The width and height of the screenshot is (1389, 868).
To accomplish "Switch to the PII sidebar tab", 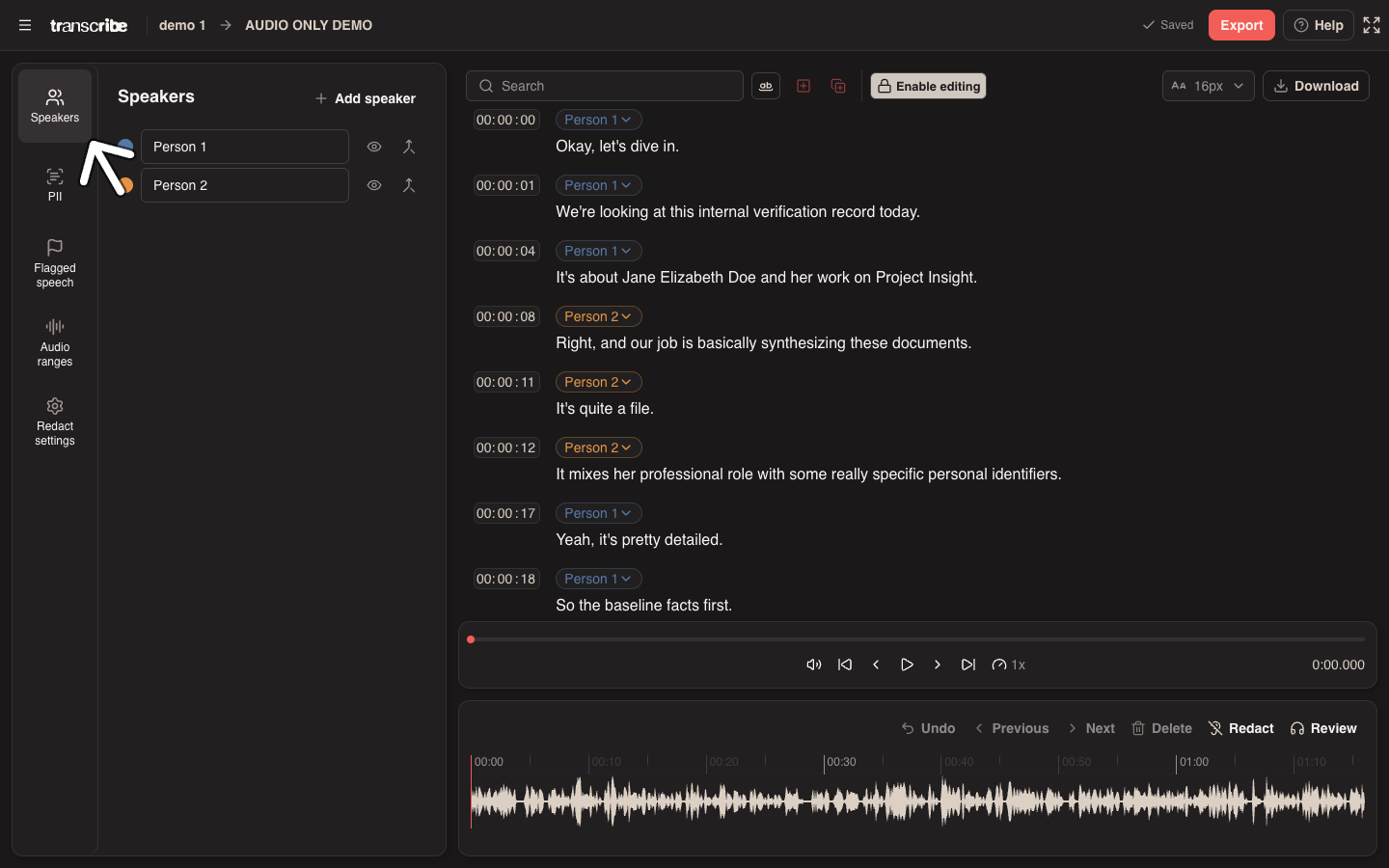I will (55, 184).
